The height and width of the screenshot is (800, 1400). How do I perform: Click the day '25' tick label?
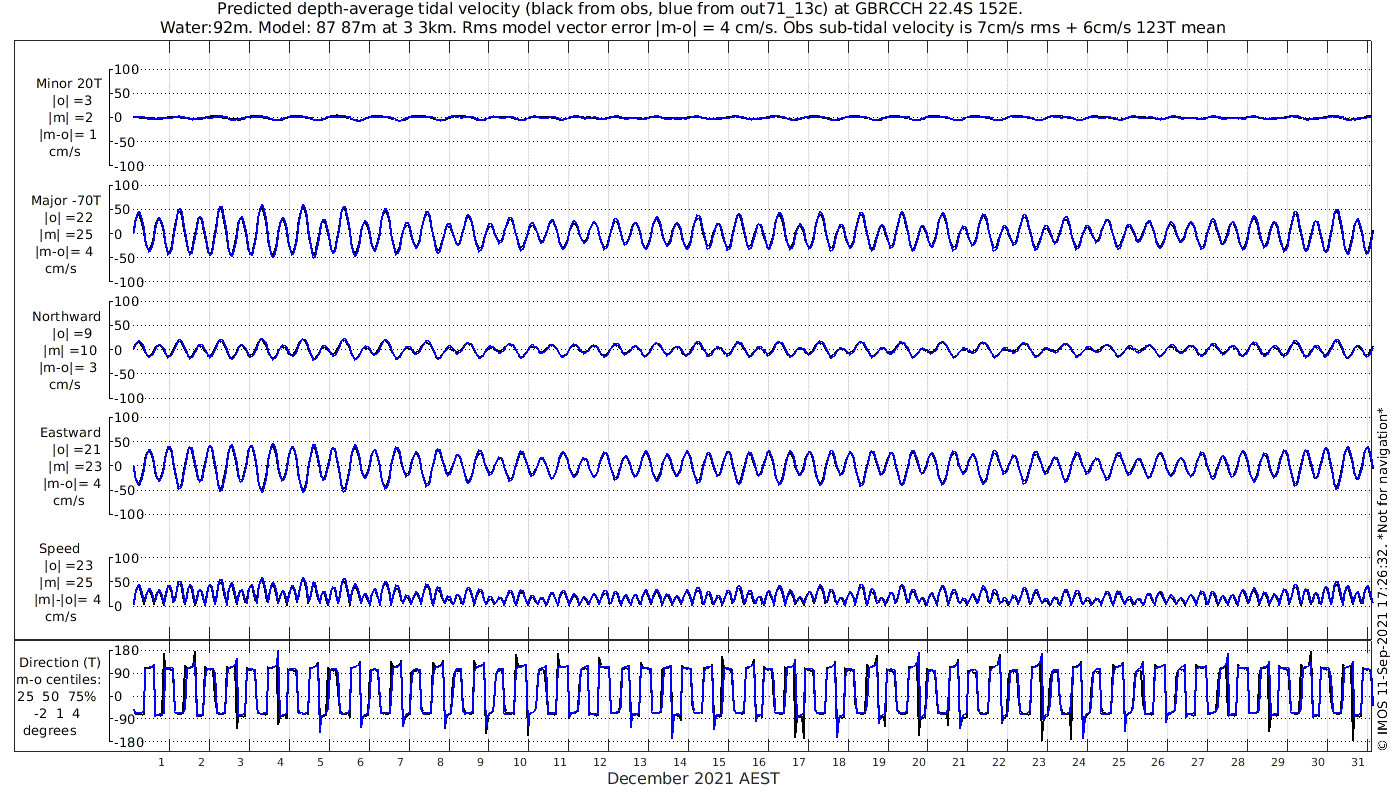click(1118, 762)
